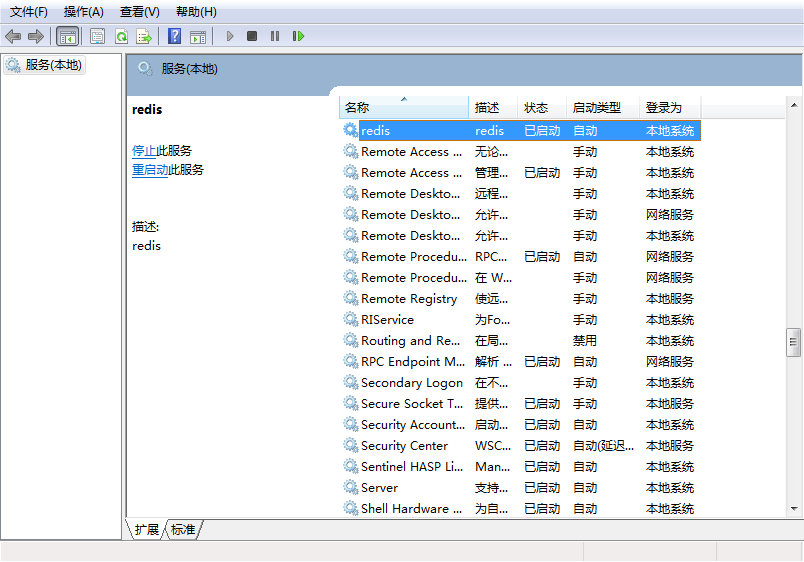Click gear icon next to Remote Registry

pyautogui.click(x=350, y=298)
